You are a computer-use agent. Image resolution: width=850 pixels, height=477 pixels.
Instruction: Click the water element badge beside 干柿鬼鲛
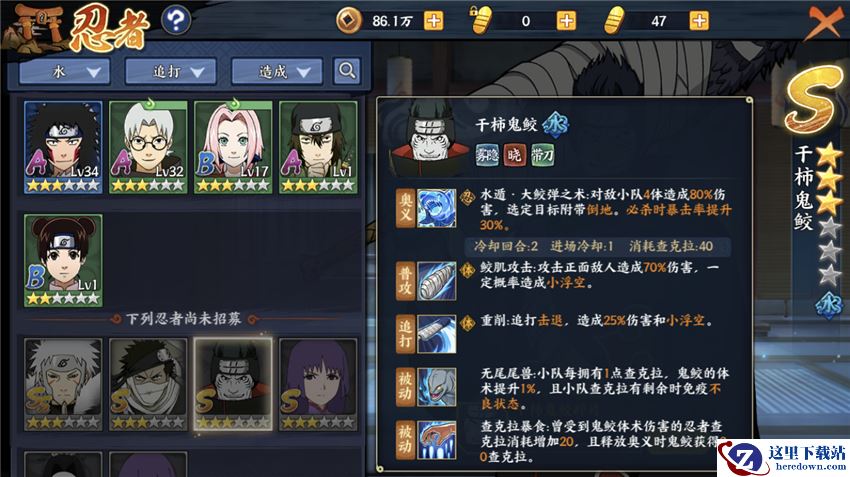556,124
